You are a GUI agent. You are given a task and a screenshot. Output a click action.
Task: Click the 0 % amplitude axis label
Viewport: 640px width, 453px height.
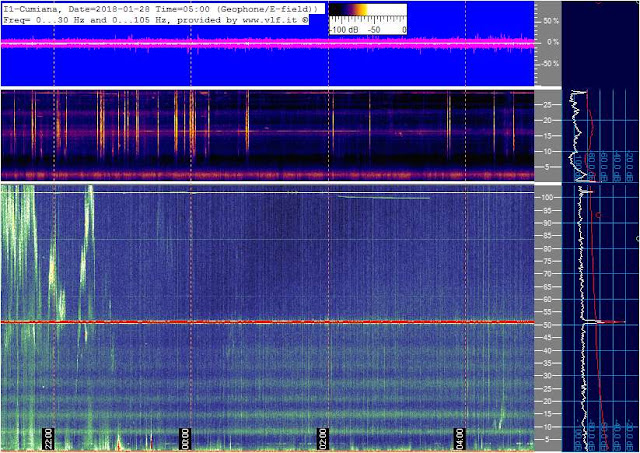[x=553, y=42]
